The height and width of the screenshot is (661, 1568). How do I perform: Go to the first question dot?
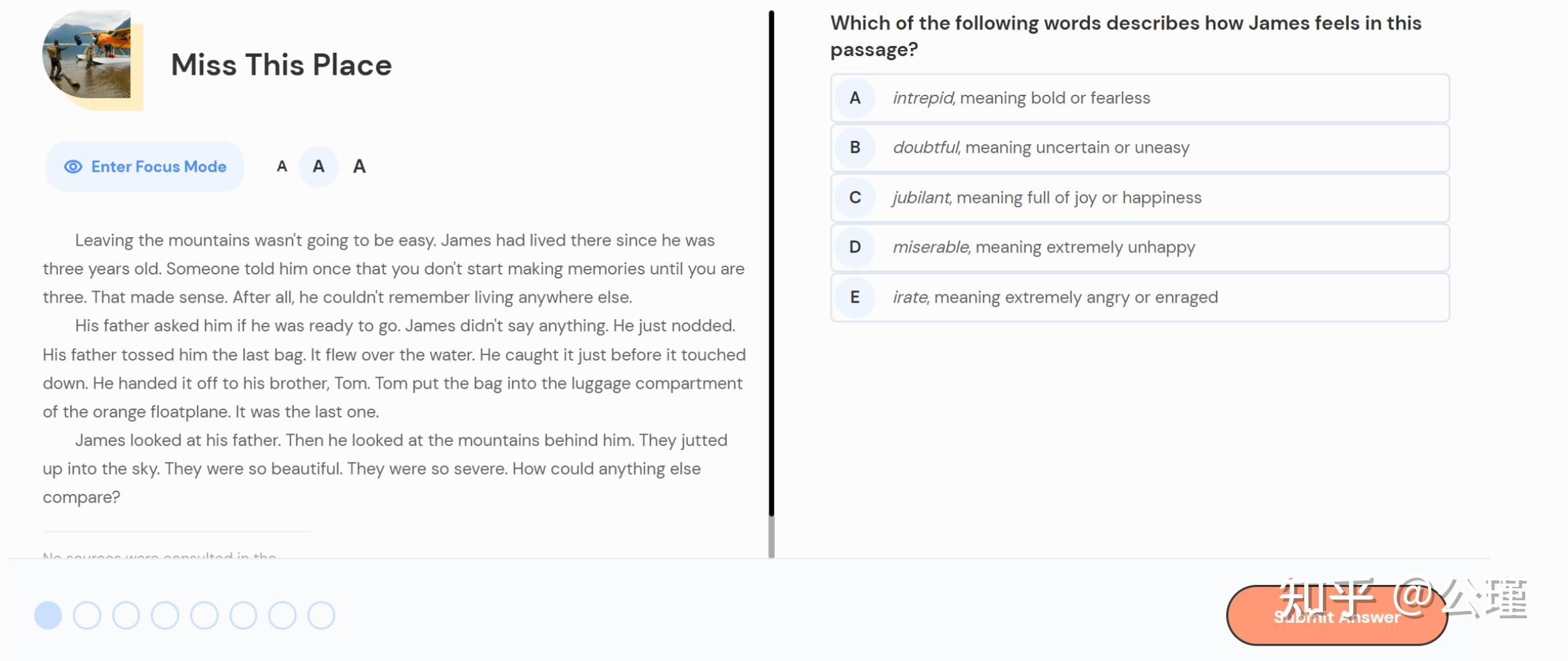48,616
